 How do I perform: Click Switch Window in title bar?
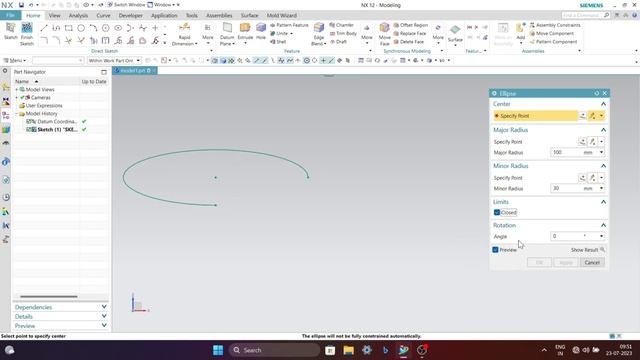point(126,5)
